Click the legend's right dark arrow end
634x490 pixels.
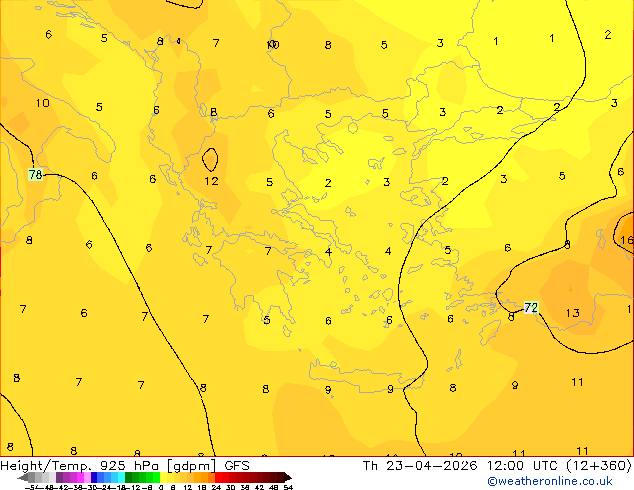pos(287,478)
